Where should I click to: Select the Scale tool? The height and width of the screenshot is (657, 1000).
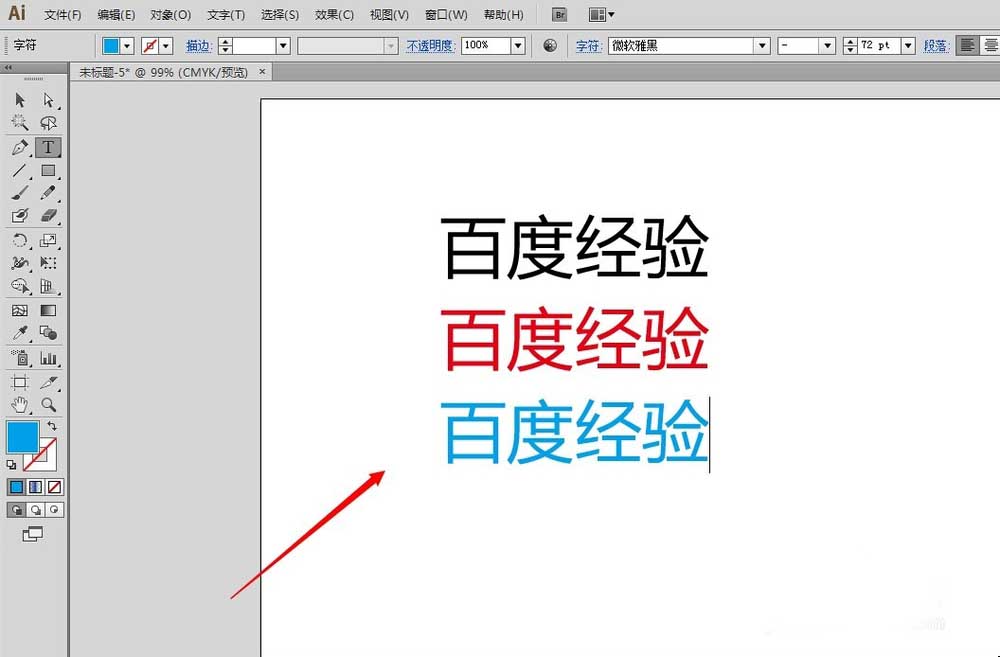coord(48,240)
